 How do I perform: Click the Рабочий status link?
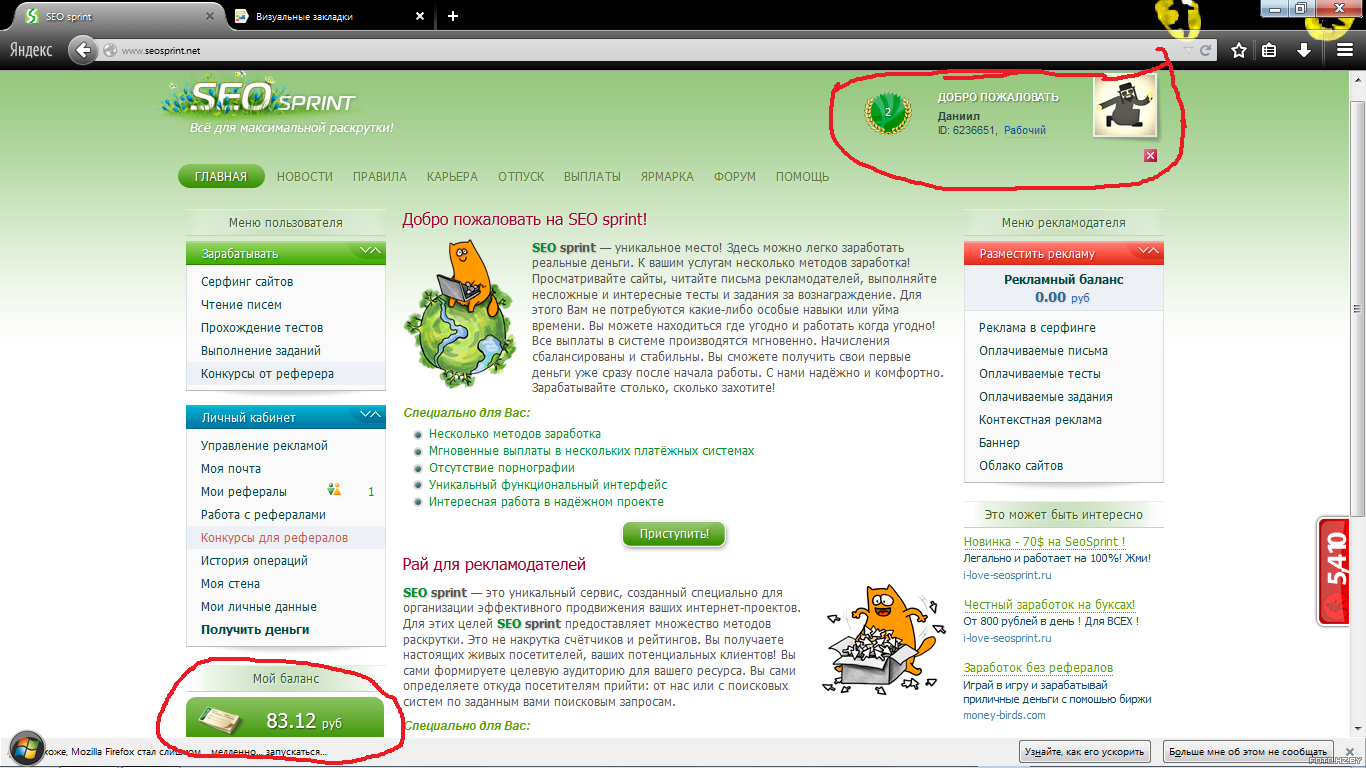click(1025, 131)
